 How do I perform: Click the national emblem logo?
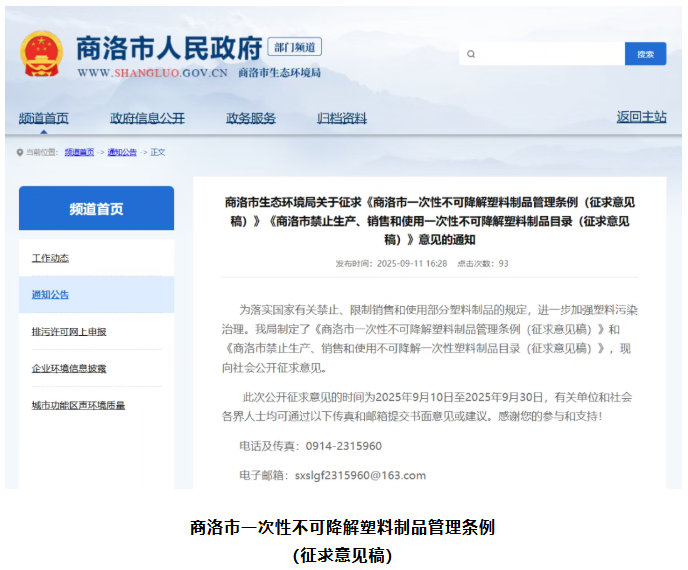[42, 54]
